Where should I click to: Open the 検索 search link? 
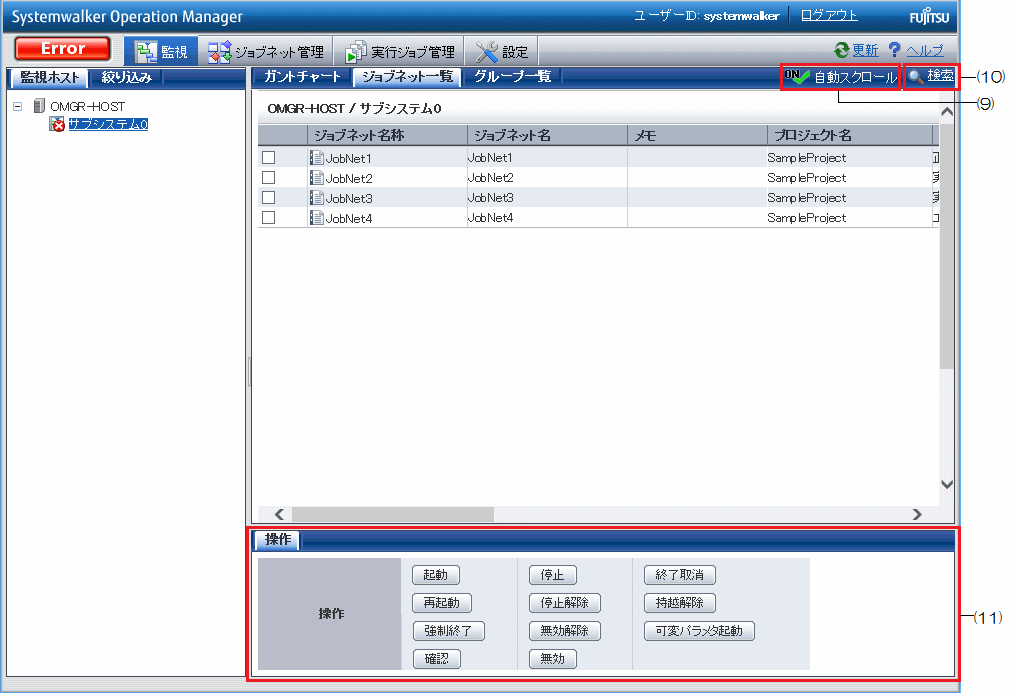click(940, 76)
